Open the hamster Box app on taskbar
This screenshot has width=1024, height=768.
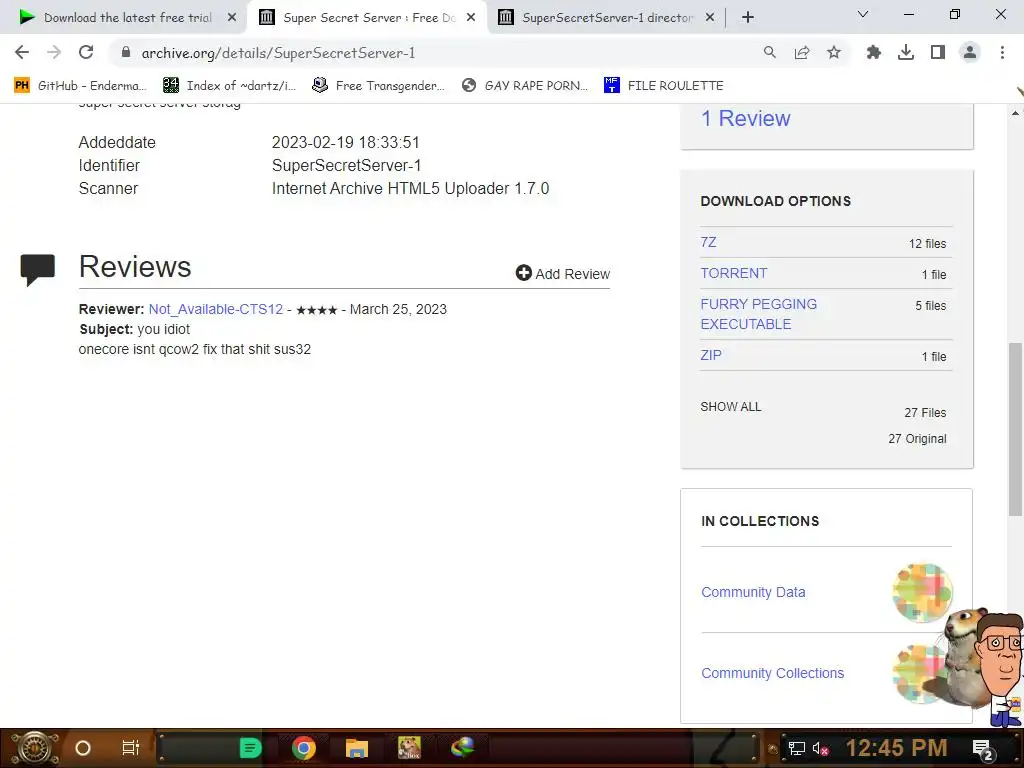(409, 748)
